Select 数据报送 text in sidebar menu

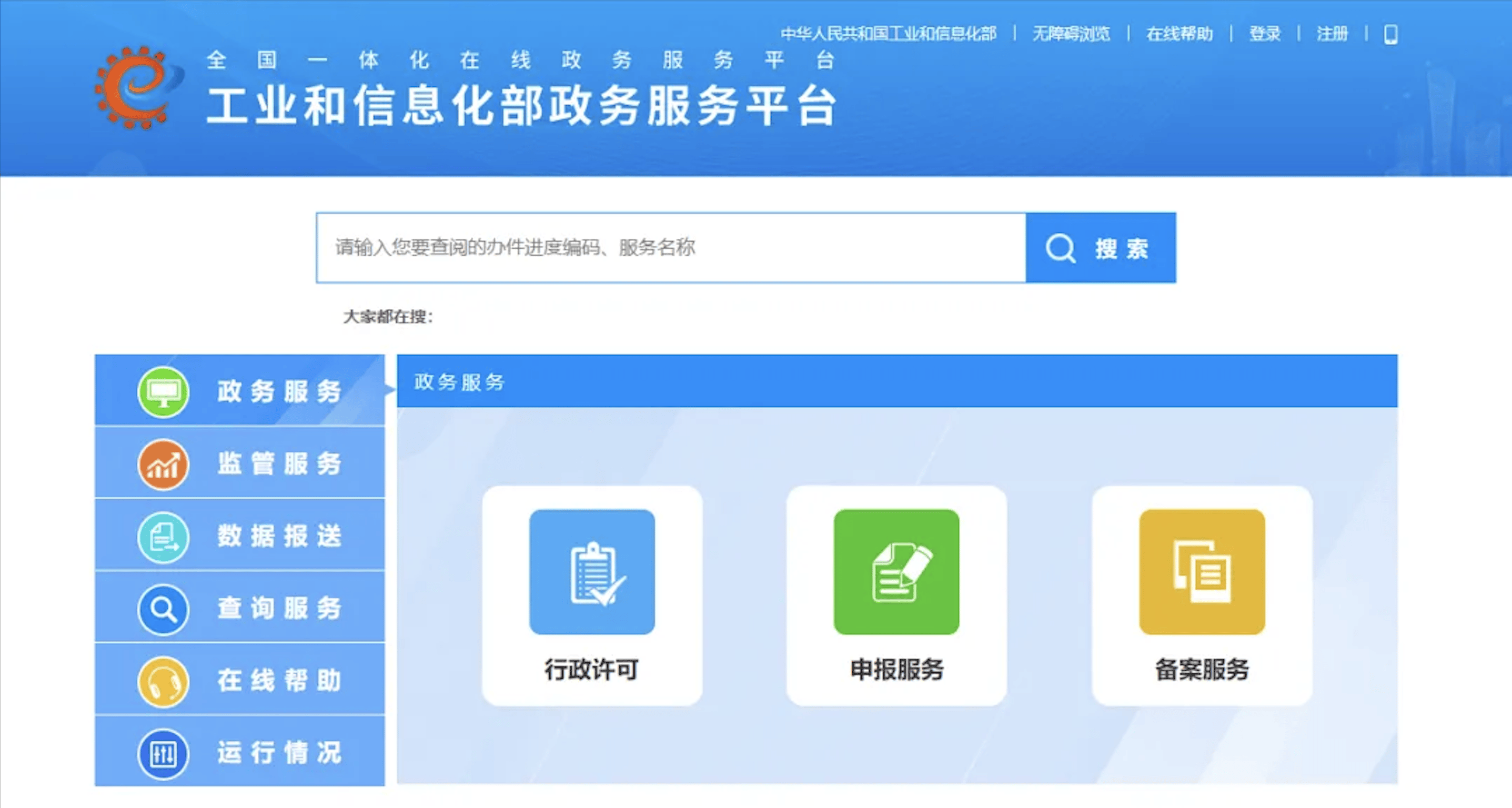(279, 537)
